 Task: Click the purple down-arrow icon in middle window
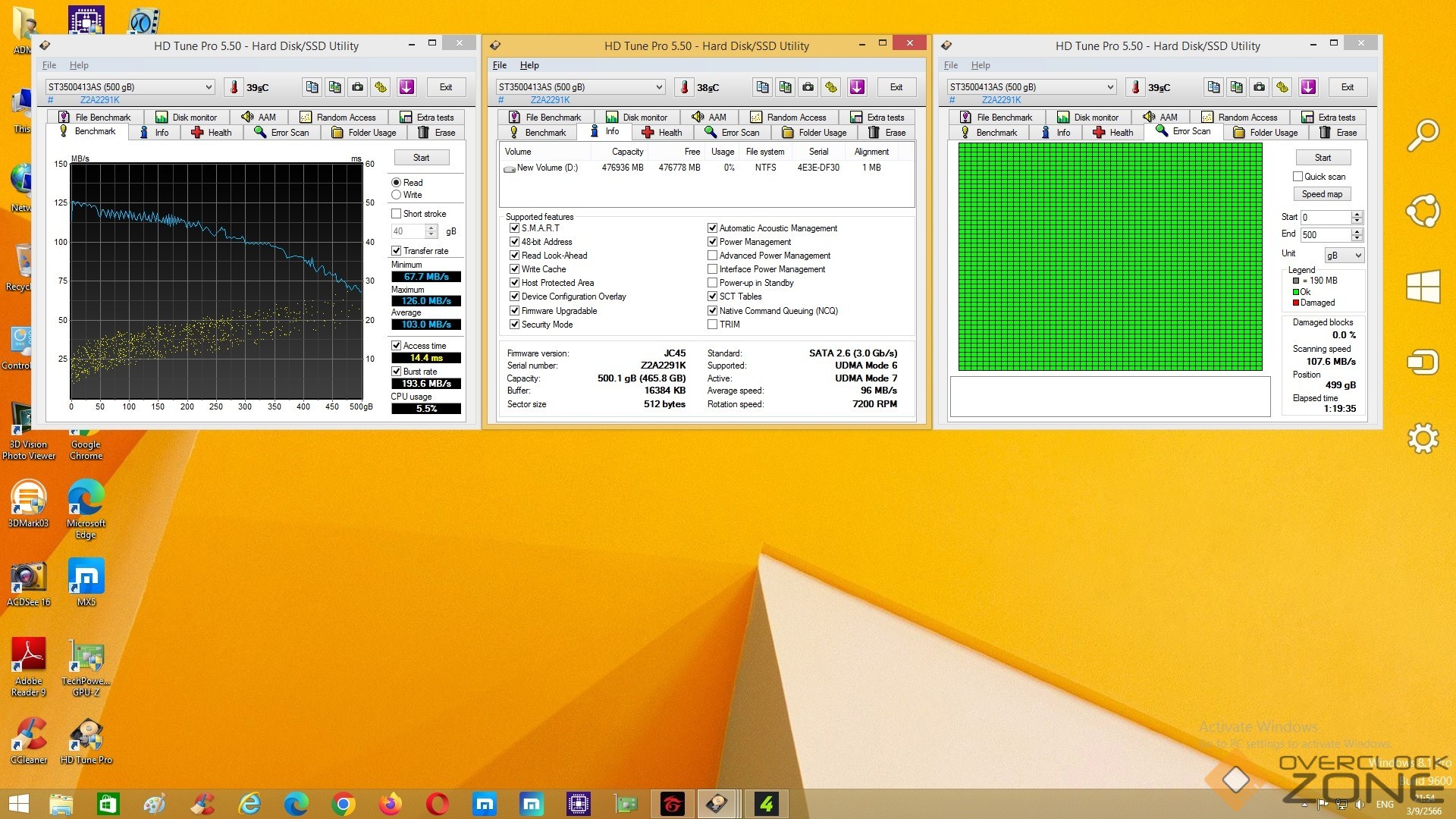pos(857,87)
